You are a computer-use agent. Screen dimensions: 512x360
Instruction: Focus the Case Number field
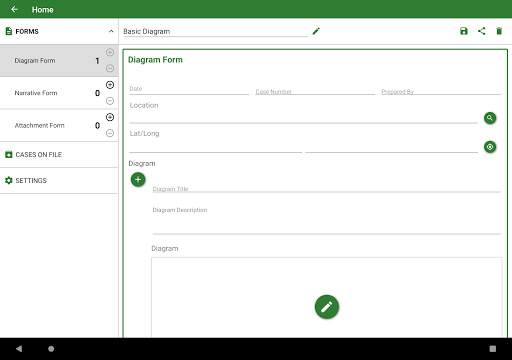[315, 91]
